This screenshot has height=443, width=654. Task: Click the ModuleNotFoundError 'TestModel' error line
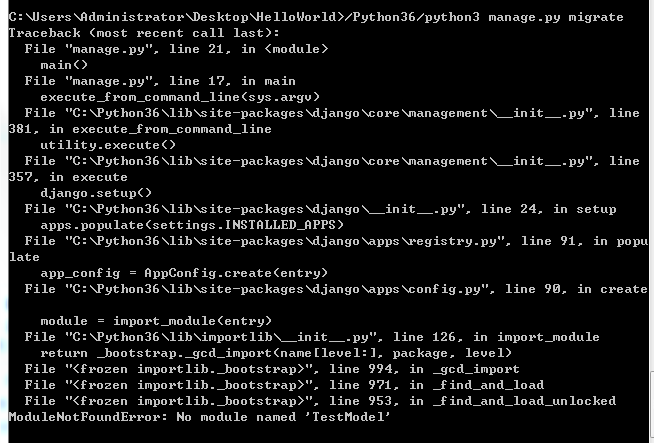199,417
